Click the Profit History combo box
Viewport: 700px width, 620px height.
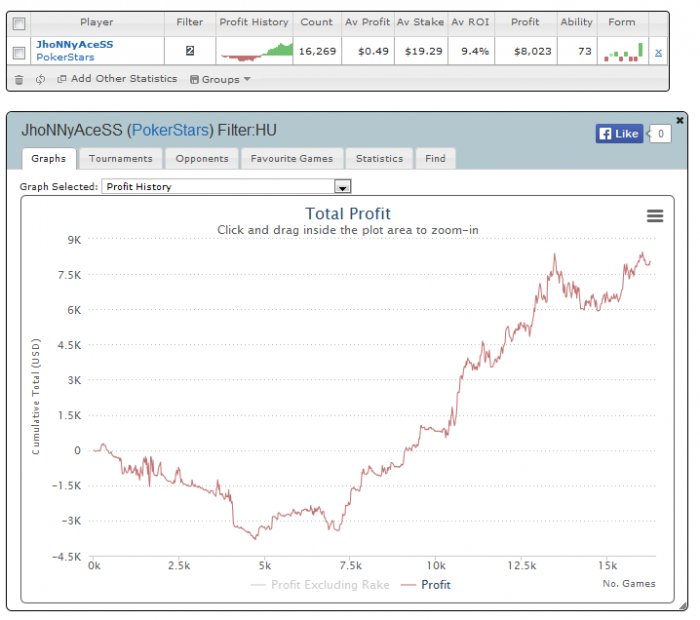click(x=226, y=187)
